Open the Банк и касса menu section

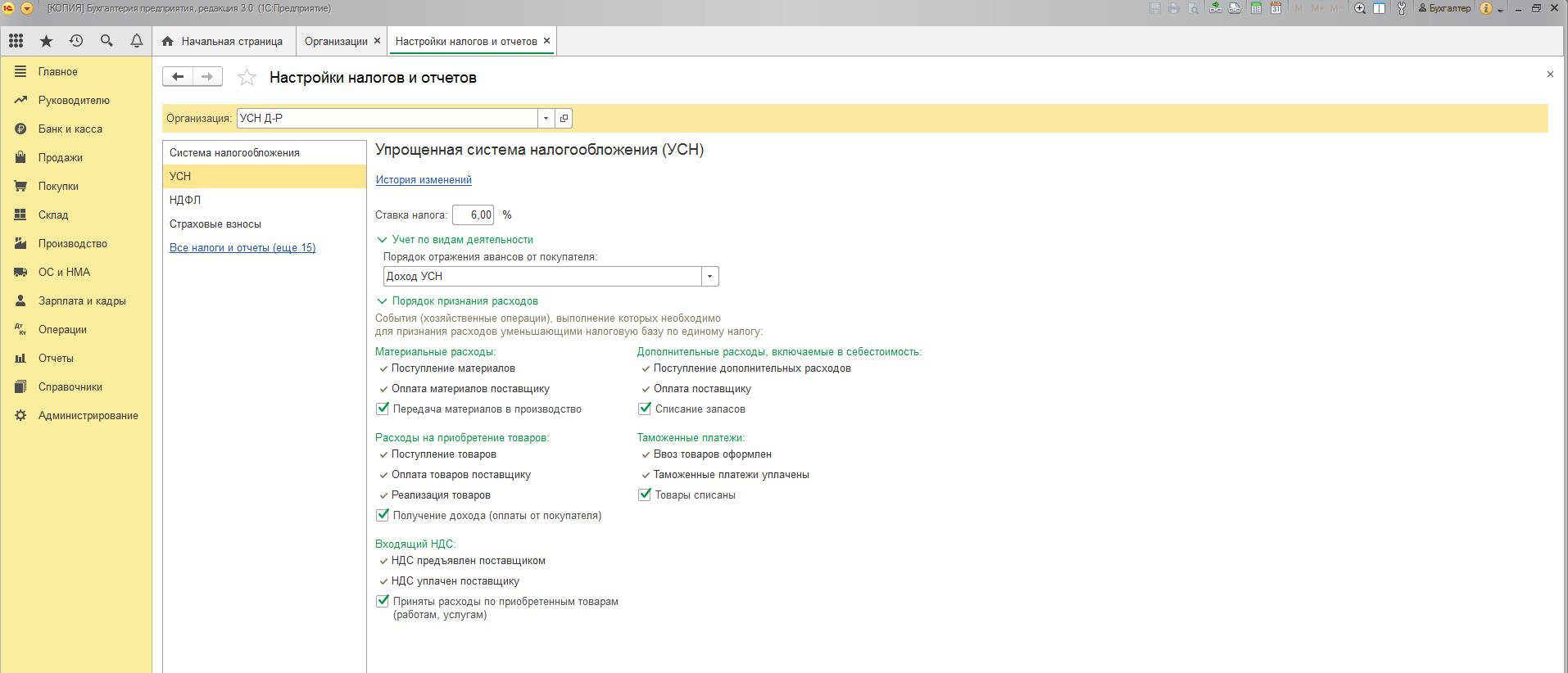pyautogui.click(x=70, y=129)
